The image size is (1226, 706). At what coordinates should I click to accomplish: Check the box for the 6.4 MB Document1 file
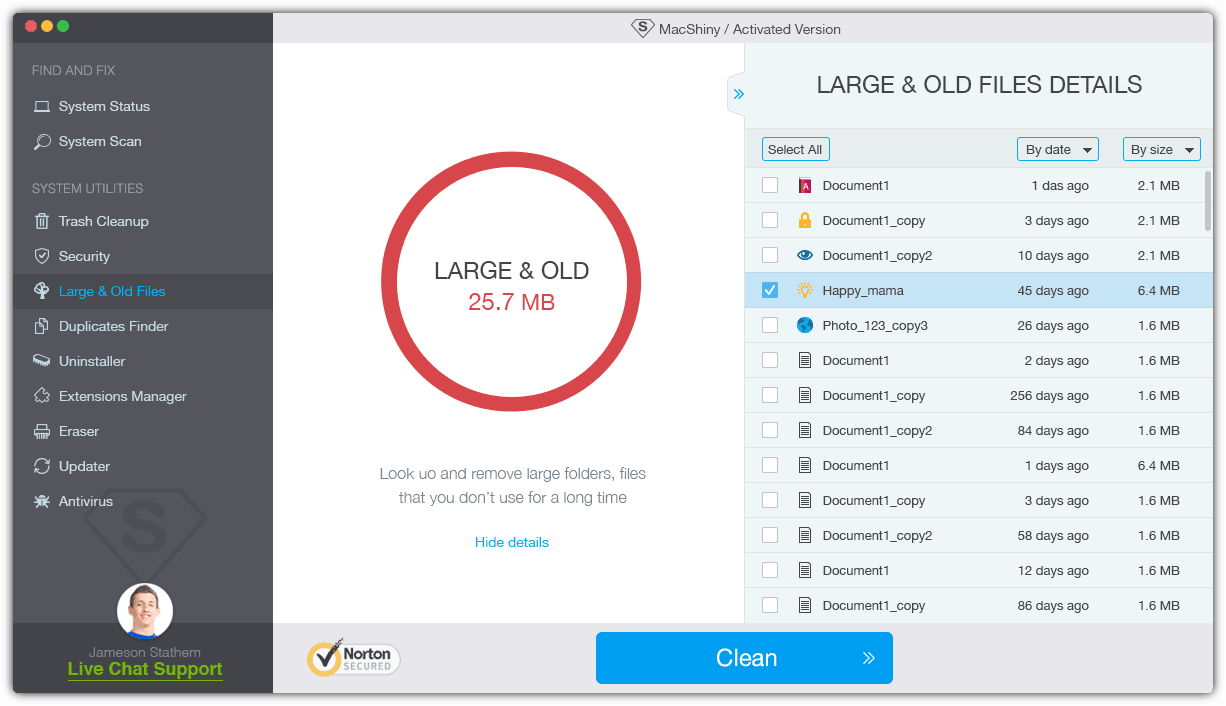tap(770, 465)
